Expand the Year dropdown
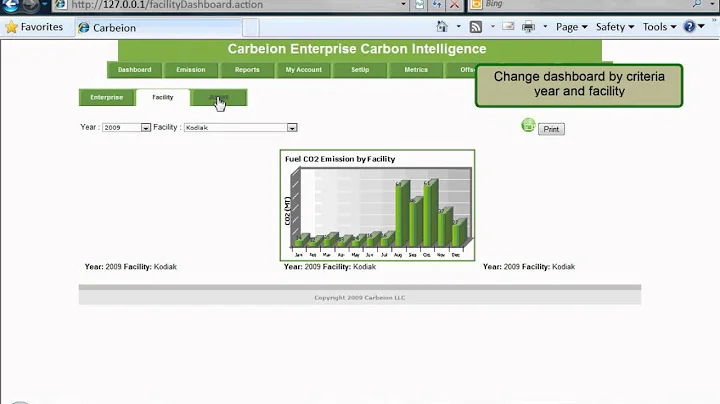 [x=146, y=128]
